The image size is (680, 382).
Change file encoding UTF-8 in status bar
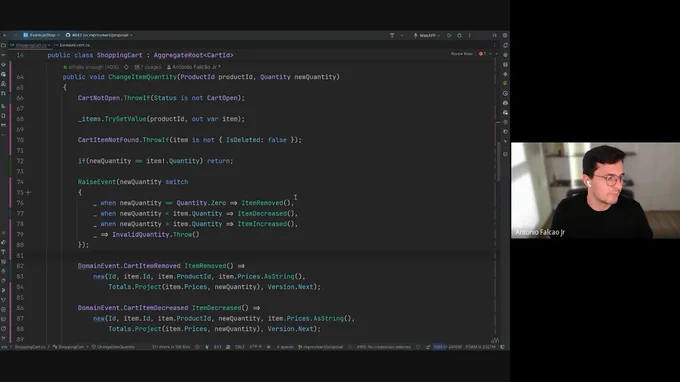coord(255,347)
